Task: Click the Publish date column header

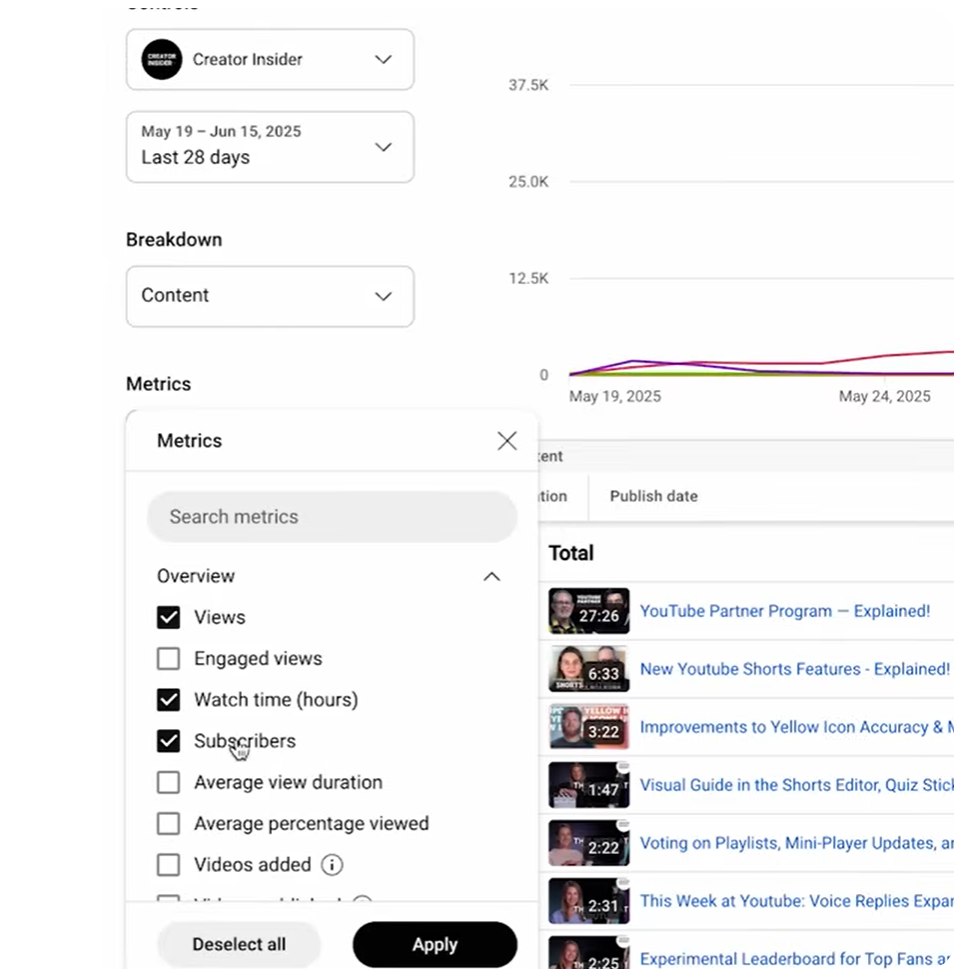Action: pyautogui.click(x=654, y=496)
